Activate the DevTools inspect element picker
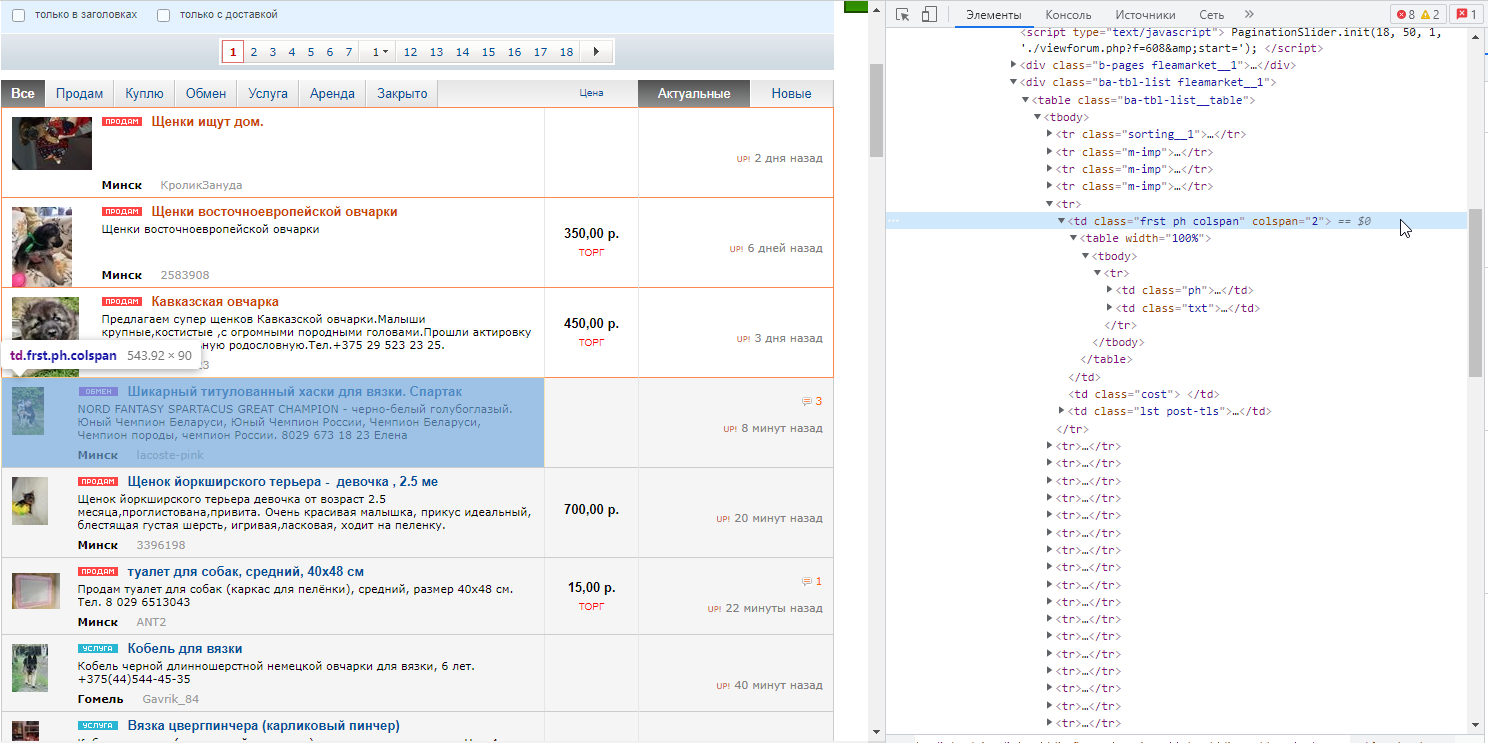Viewport: 1488px width, 743px height. [902, 14]
